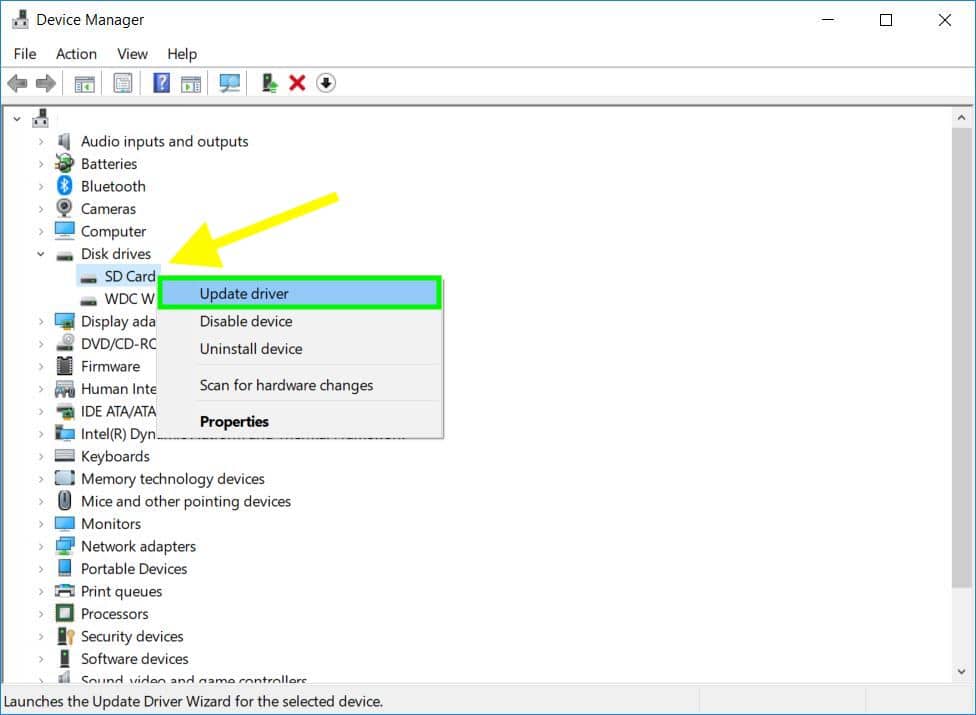The width and height of the screenshot is (976, 715).
Task: Click the Bluetooth icon in device tree
Action: point(65,186)
